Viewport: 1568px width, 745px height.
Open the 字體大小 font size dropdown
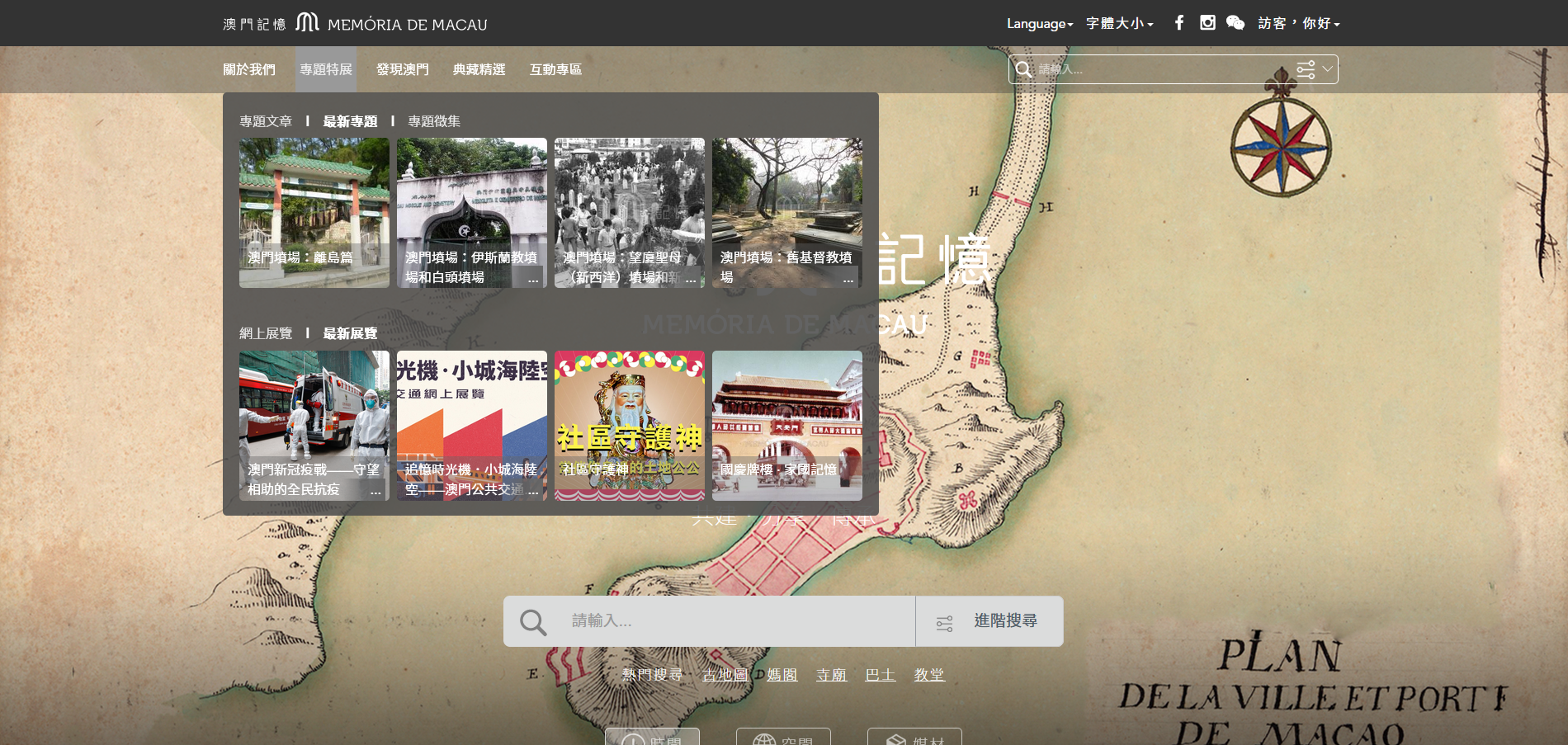(1120, 23)
